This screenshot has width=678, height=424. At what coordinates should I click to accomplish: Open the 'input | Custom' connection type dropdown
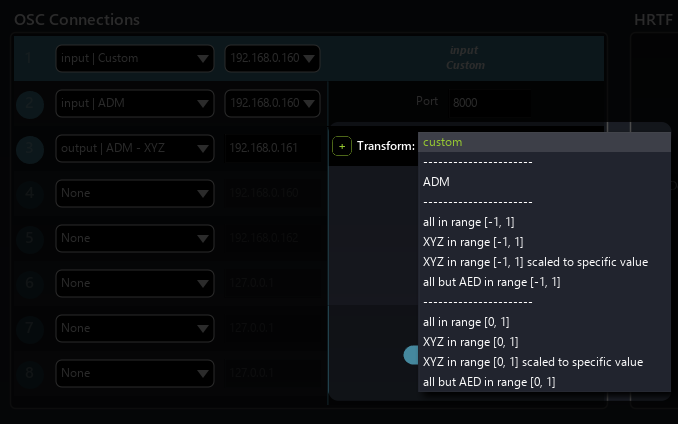tap(135, 58)
